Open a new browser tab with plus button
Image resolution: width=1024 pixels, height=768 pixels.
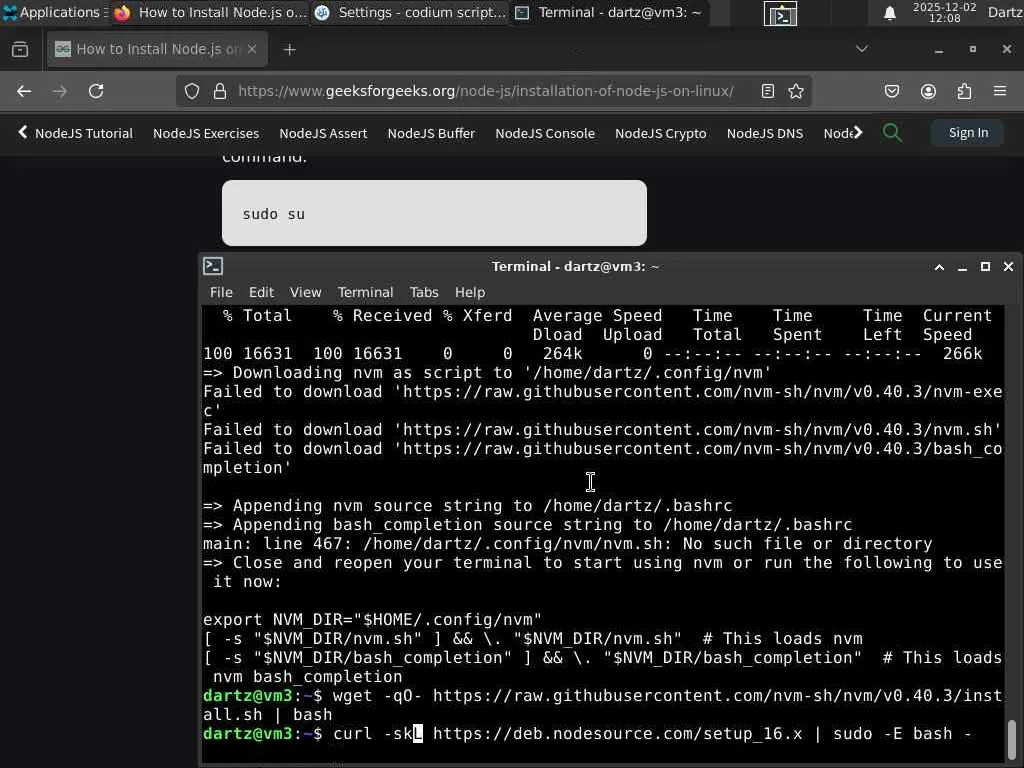(289, 50)
